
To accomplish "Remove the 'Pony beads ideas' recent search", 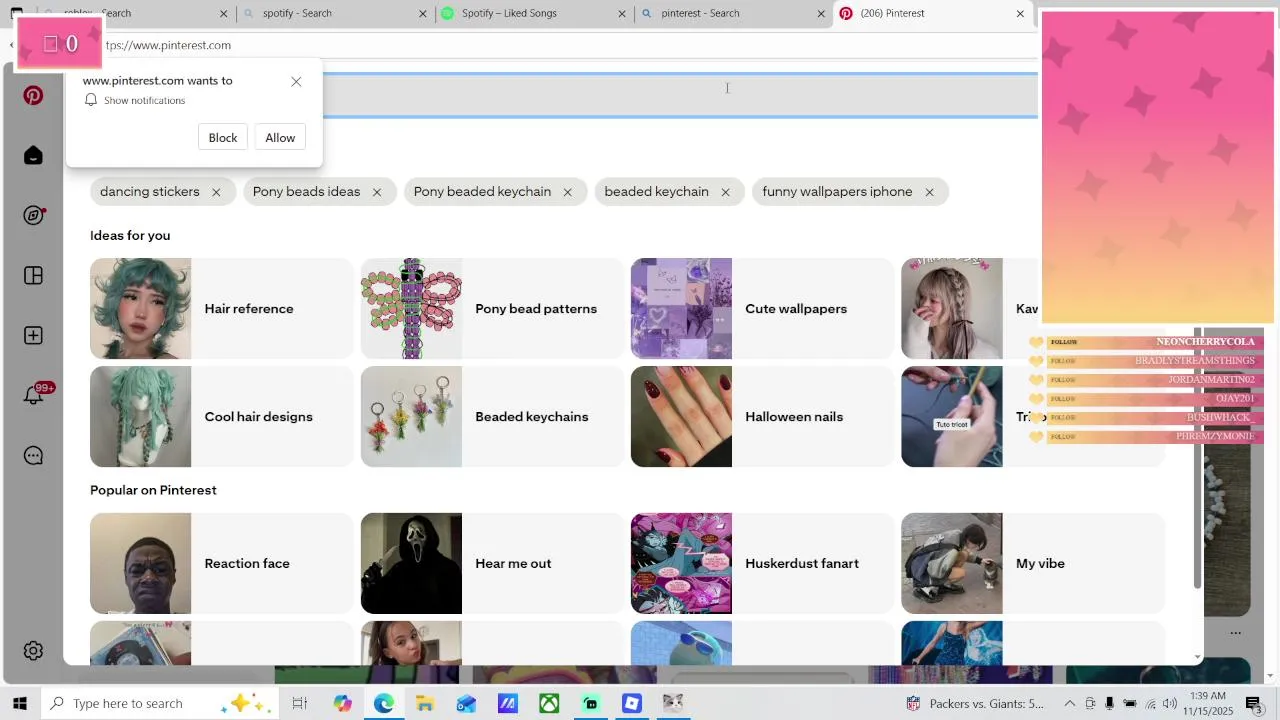I will 377,192.
